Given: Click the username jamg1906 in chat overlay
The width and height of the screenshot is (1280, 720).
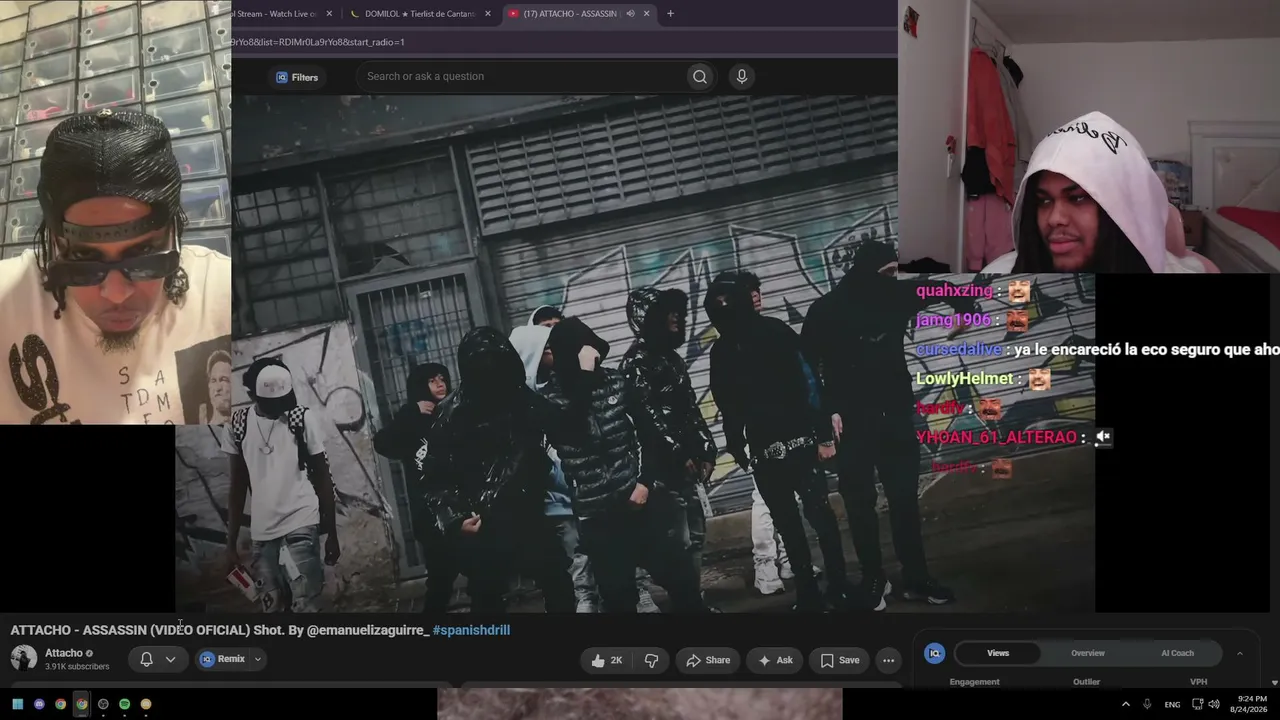Looking at the screenshot, I should point(953,320).
